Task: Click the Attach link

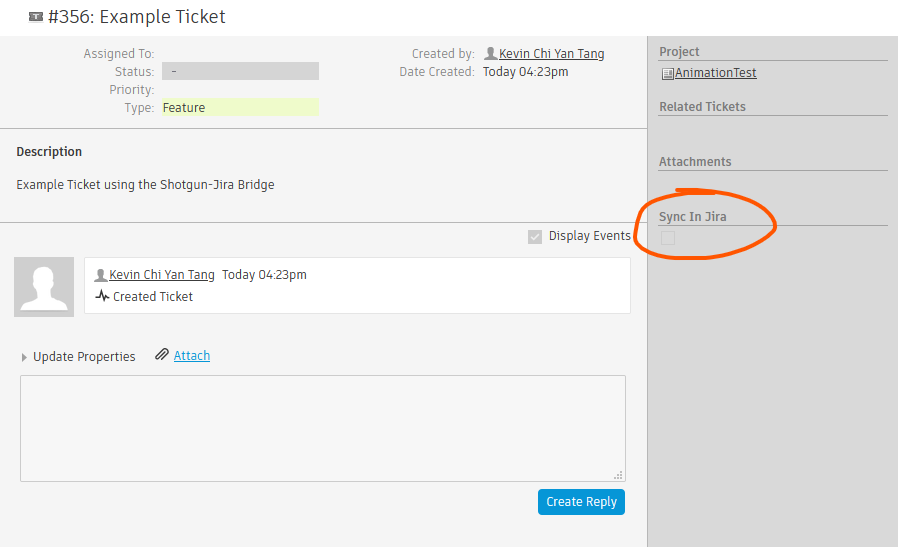Action: coord(192,355)
